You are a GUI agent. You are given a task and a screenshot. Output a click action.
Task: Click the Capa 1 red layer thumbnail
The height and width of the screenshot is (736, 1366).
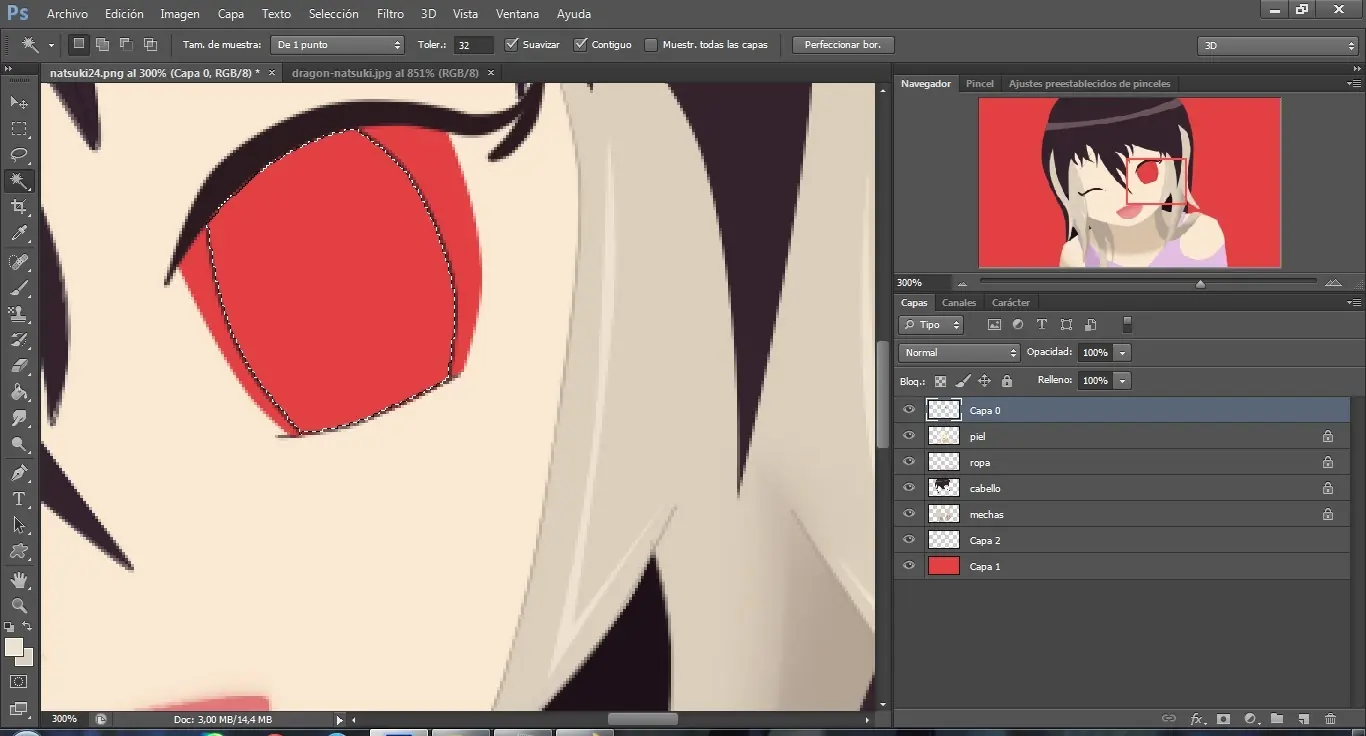pos(944,566)
